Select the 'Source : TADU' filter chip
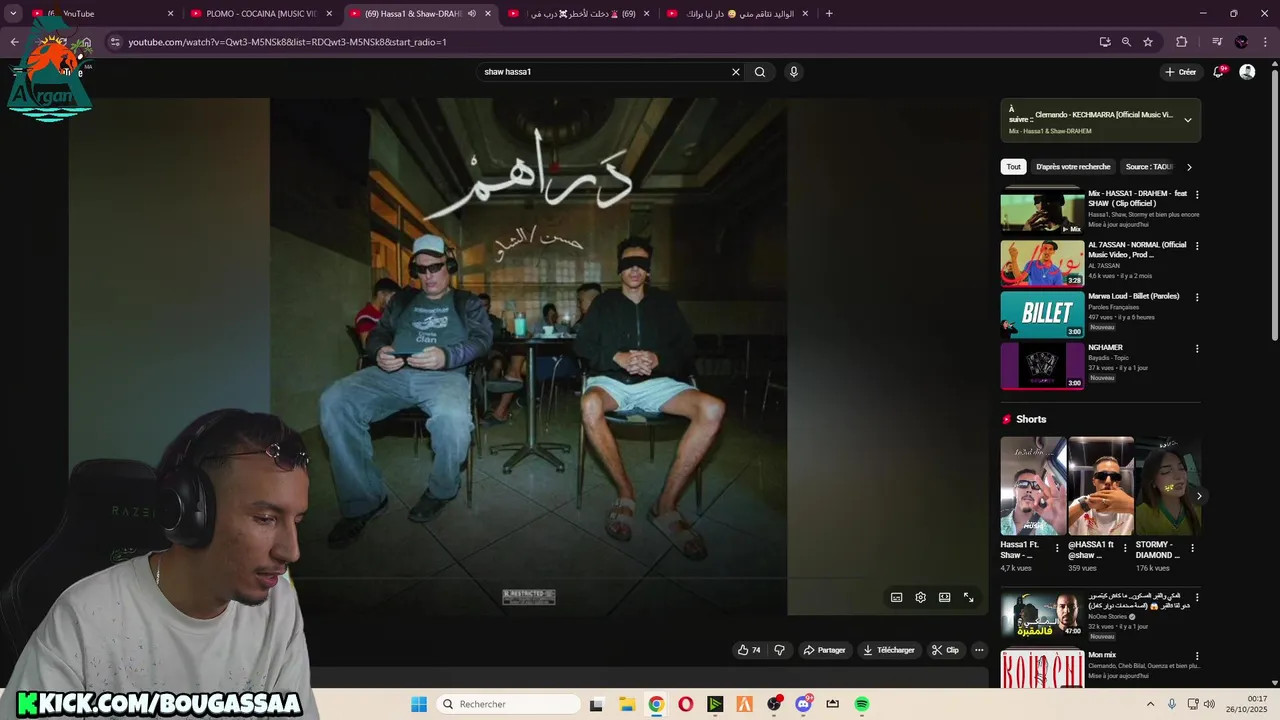This screenshot has width=1280, height=720. click(x=1149, y=167)
